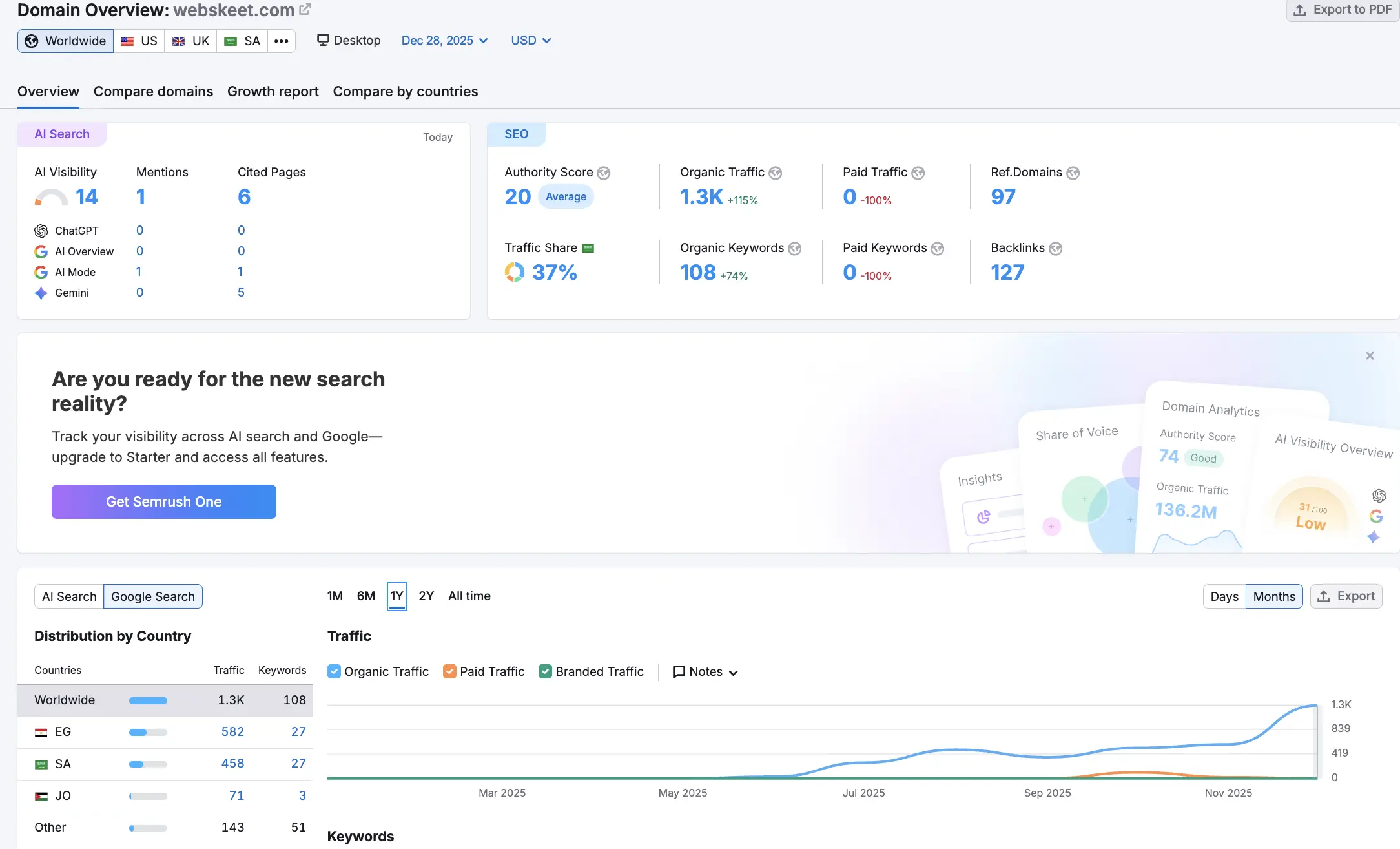Click the Ref.Domains globe icon

click(1073, 173)
